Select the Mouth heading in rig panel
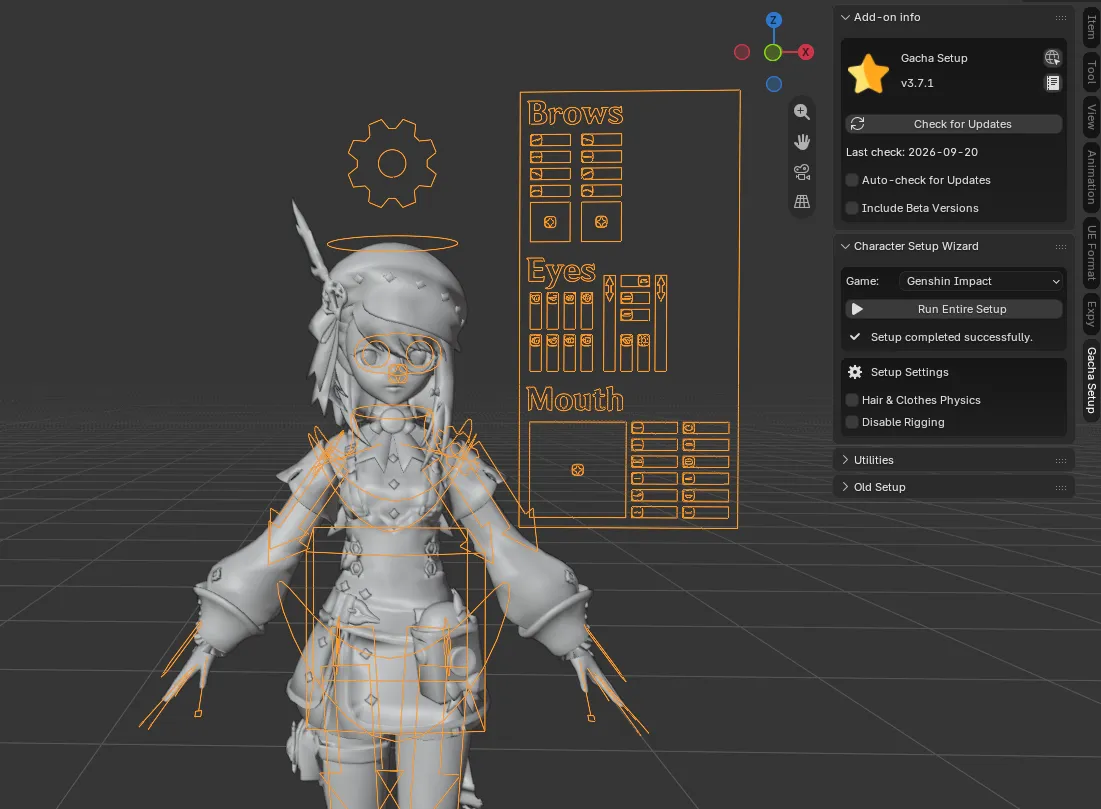The width and height of the screenshot is (1101, 809). pyautogui.click(x=575, y=399)
